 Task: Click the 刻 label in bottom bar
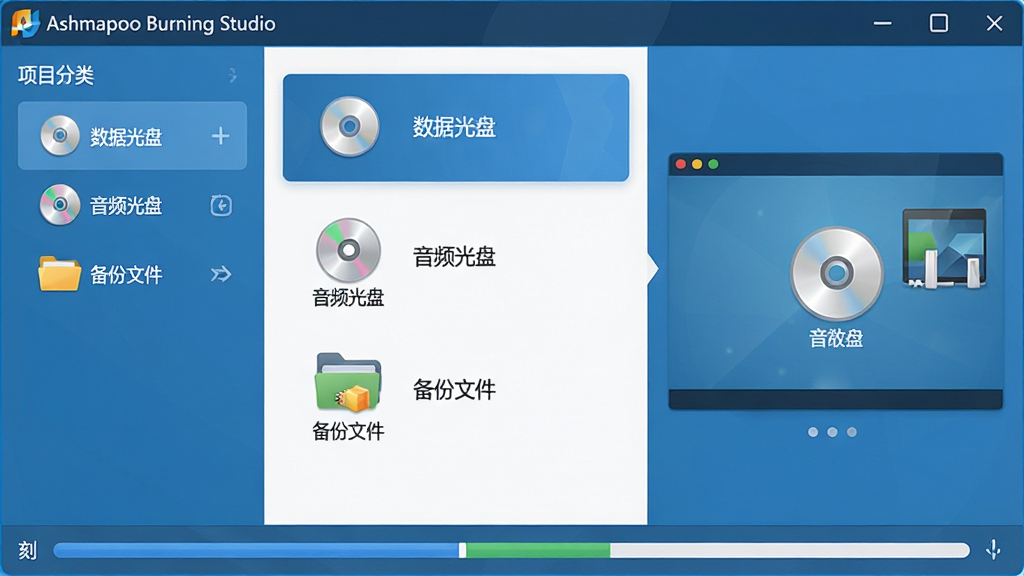coord(27,551)
